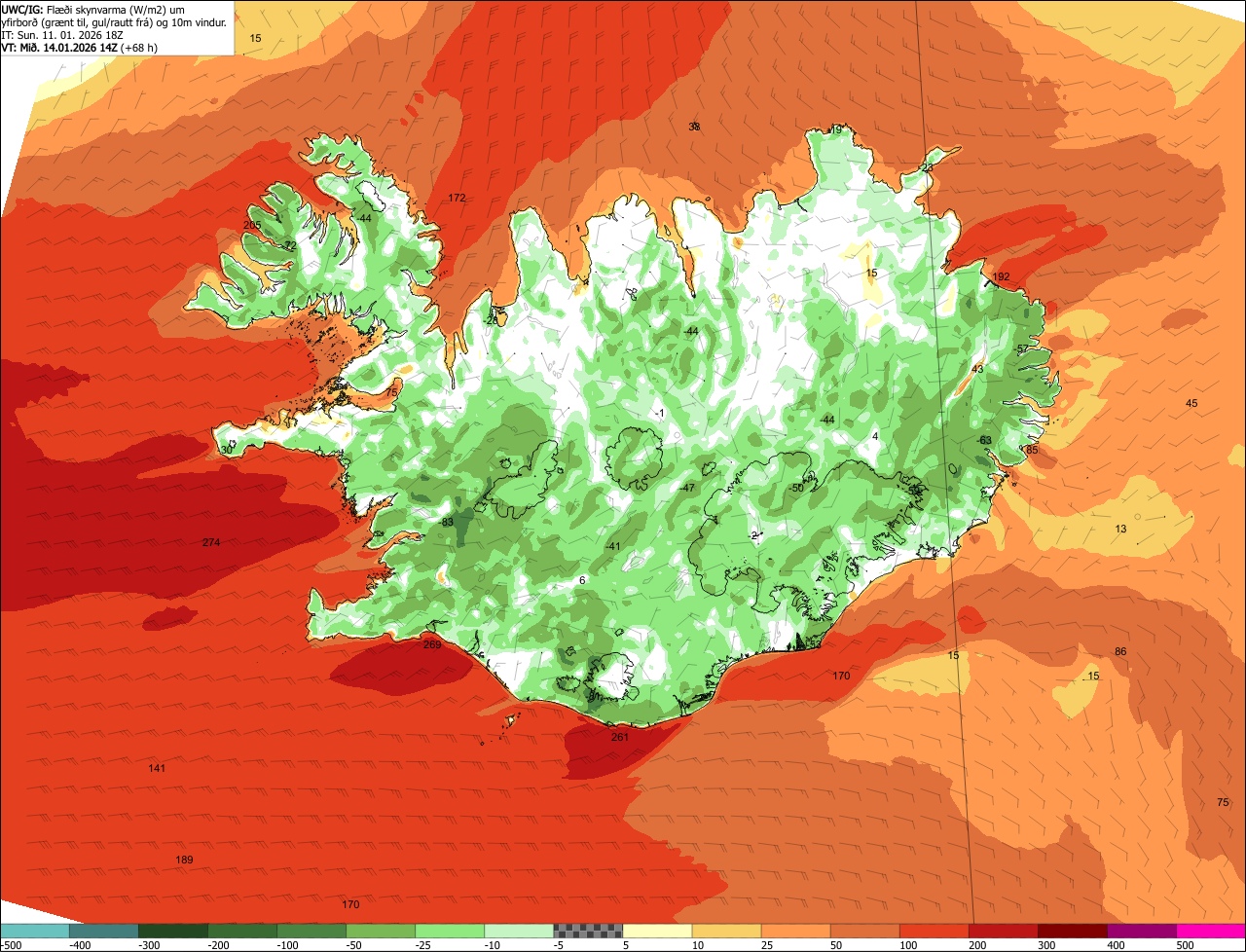The height and width of the screenshot is (952, 1246).
Task: Click the heat flux value 192 on the map
Action: [x=1001, y=276]
